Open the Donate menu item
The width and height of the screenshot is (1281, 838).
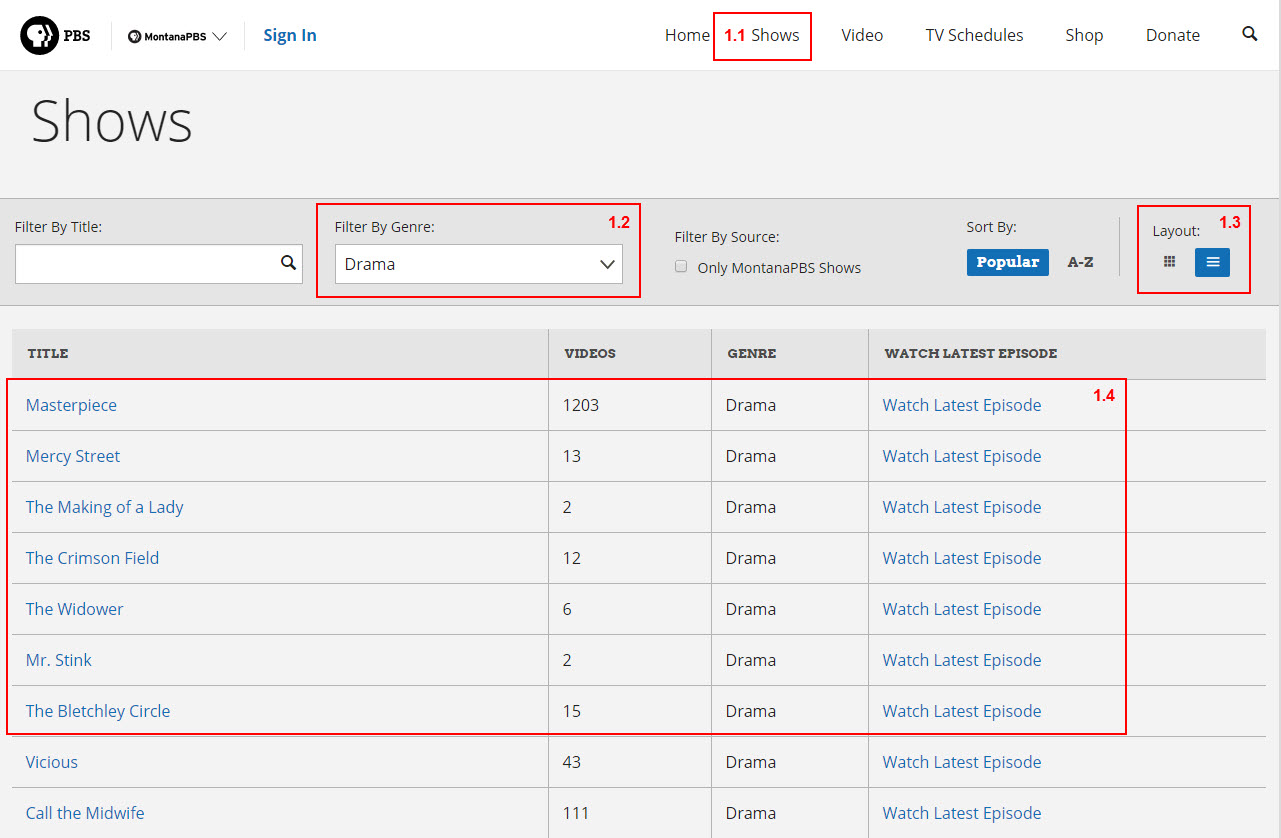tap(1173, 35)
